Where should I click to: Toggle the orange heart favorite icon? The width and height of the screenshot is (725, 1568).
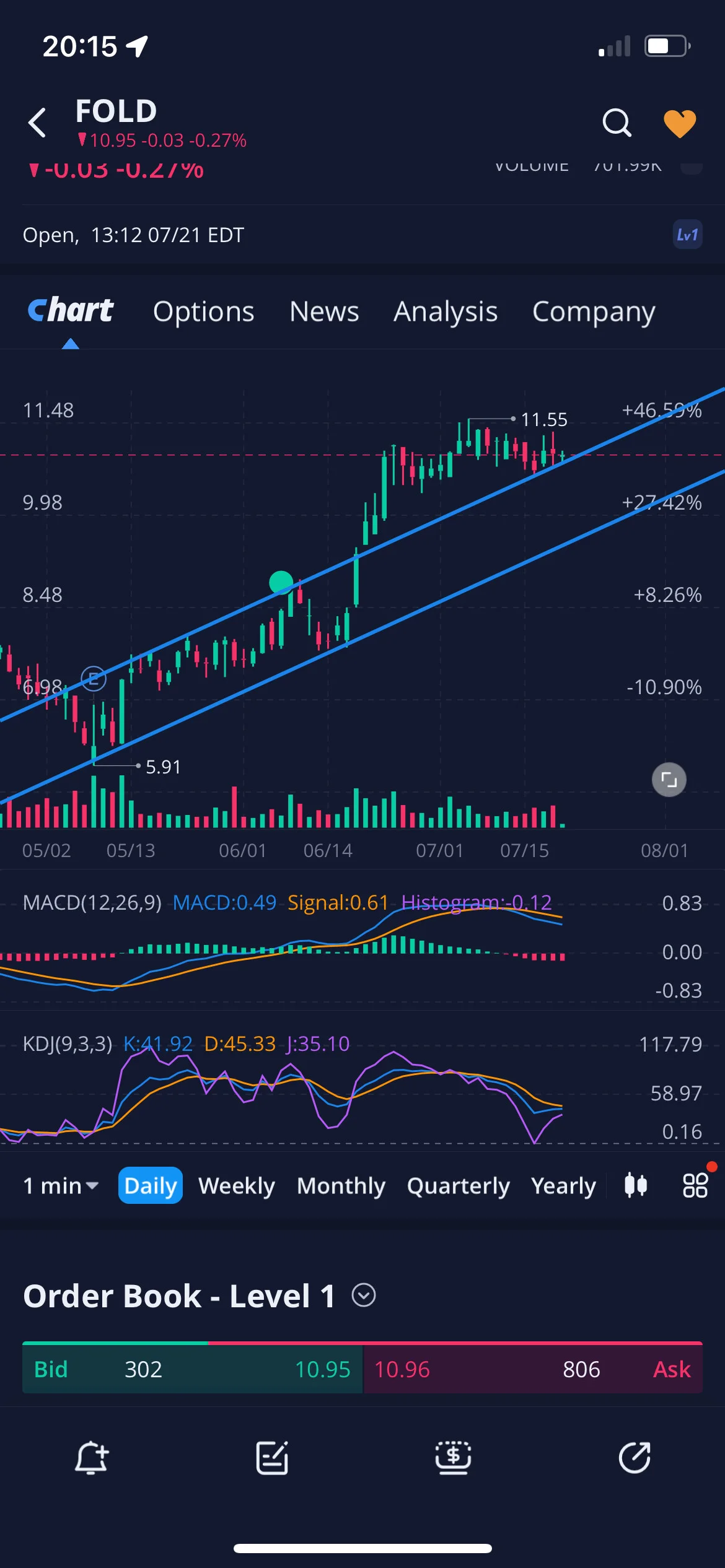click(x=680, y=123)
